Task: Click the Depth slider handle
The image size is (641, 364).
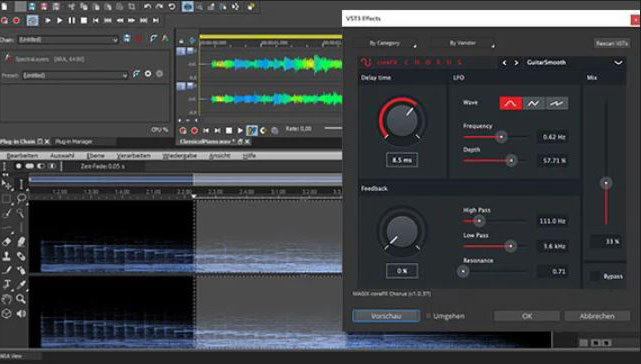Action: point(511,160)
